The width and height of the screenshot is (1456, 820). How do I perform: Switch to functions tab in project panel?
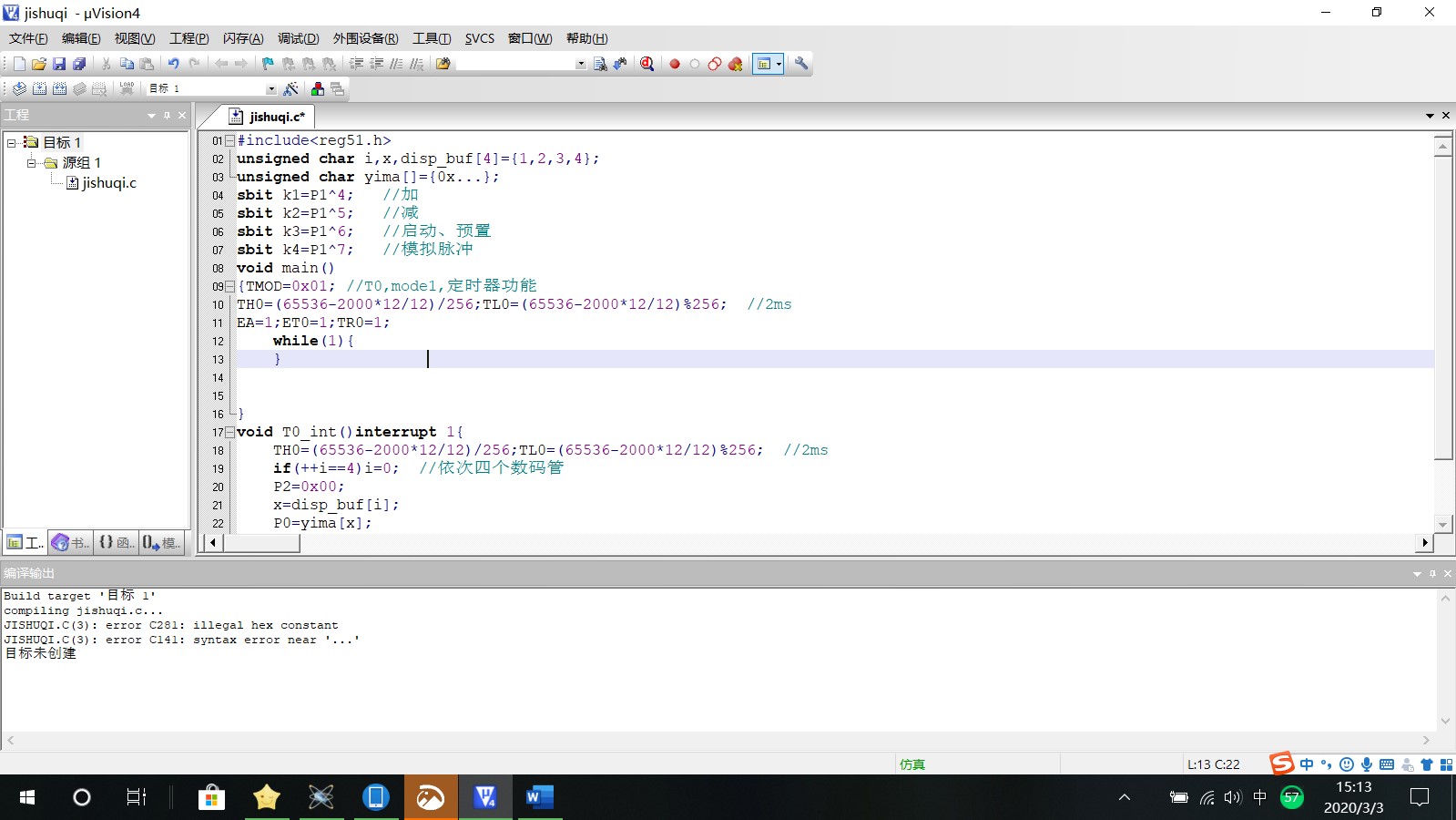116,543
